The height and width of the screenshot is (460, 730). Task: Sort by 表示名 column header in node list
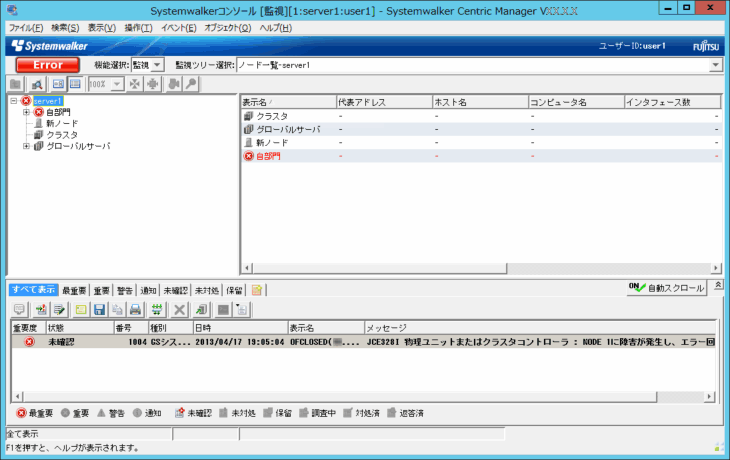click(288, 102)
